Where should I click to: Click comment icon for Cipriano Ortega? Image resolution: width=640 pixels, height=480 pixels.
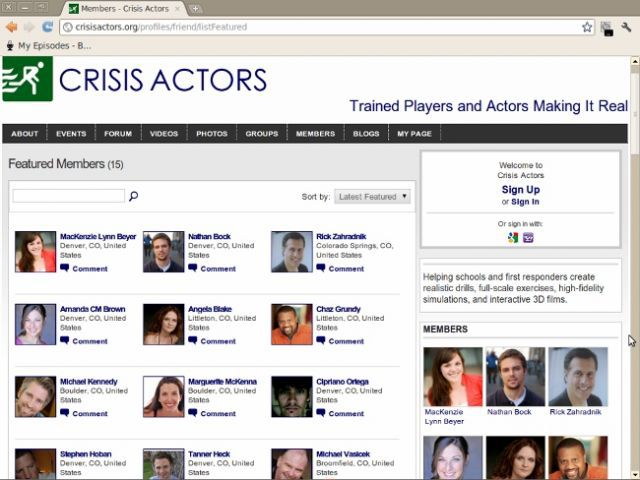coord(321,413)
